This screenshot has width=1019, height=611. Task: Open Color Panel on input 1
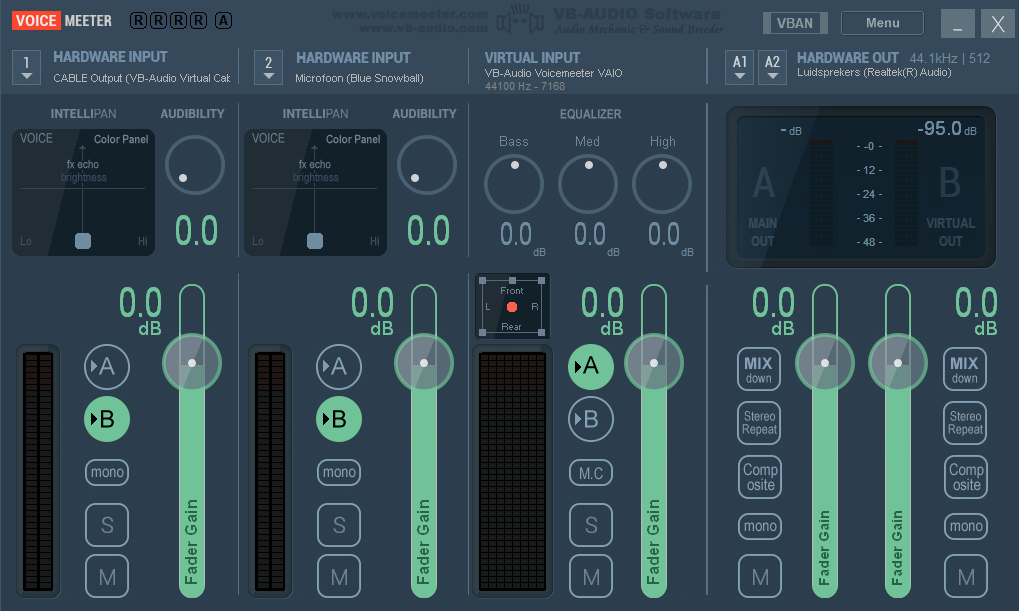tap(121, 139)
